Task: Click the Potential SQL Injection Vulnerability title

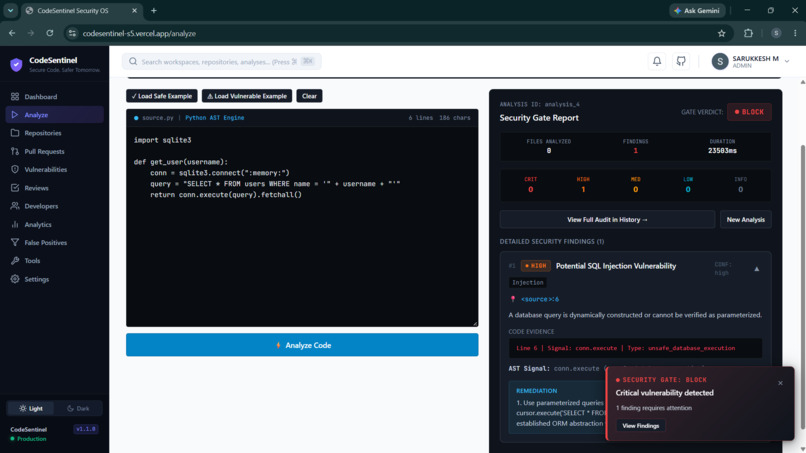Action: 616,266
